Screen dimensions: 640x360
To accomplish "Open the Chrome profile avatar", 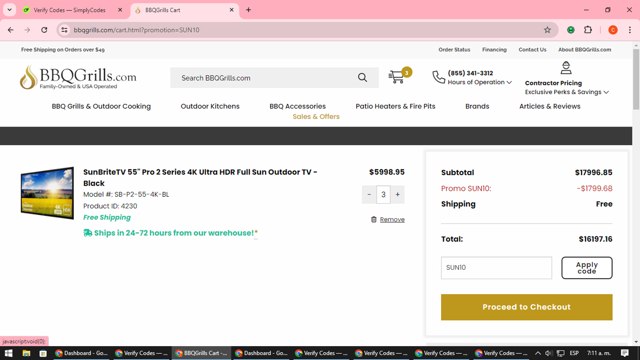I will pos(613,30).
